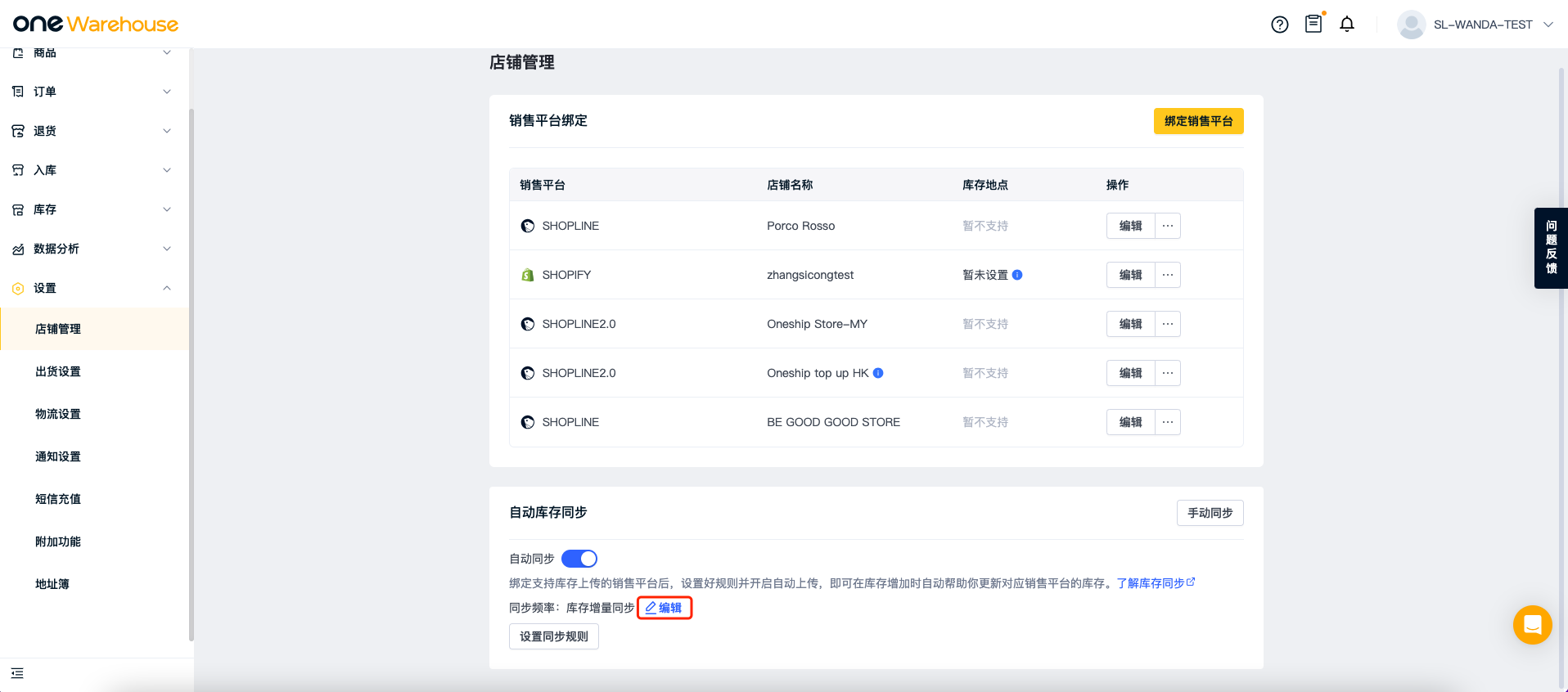Screen dimensions: 1568x692
Task: Open more options for Oneship Store-MY
Action: click(1168, 324)
